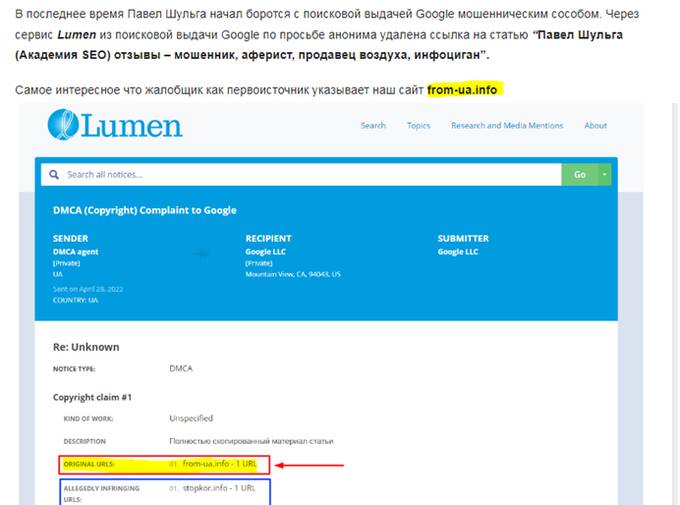Click the highlighted 'from-ua.info' text in article
Image resolution: width=680 pixels, height=505 pixels.
pyautogui.click(x=462, y=90)
